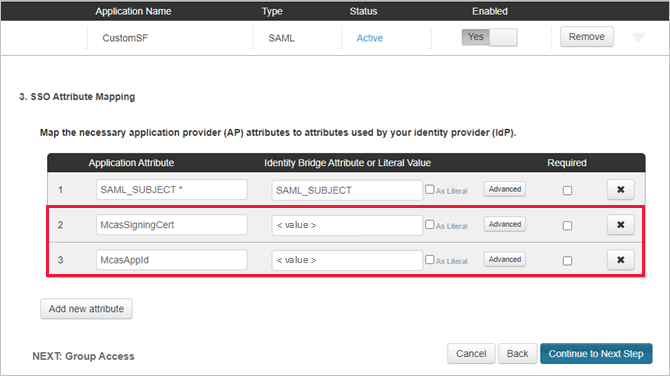Edit SAML_SUBJECT identity bridge value field
The width and height of the screenshot is (670, 376).
pos(347,190)
